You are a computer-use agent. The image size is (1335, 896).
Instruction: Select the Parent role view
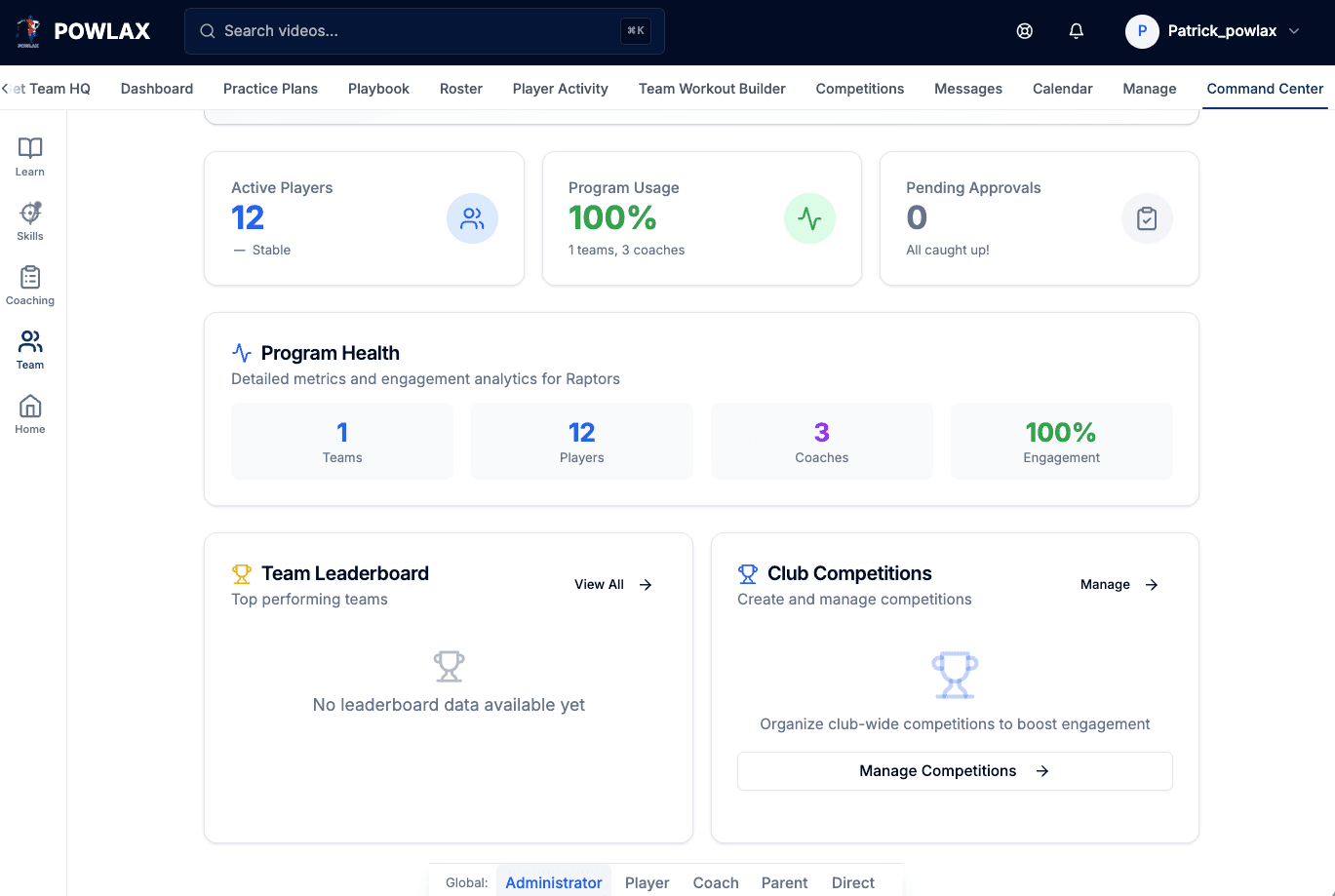(784, 882)
